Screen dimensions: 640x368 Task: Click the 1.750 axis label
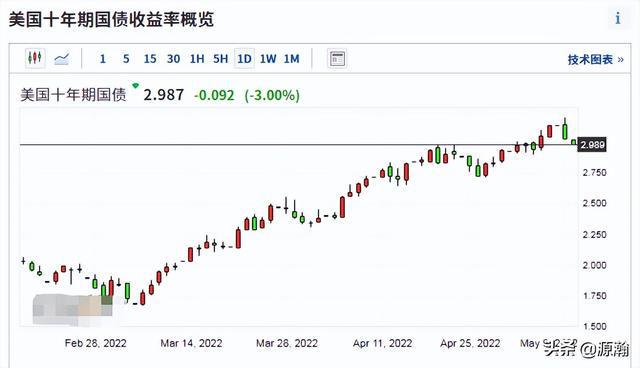click(x=595, y=296)
